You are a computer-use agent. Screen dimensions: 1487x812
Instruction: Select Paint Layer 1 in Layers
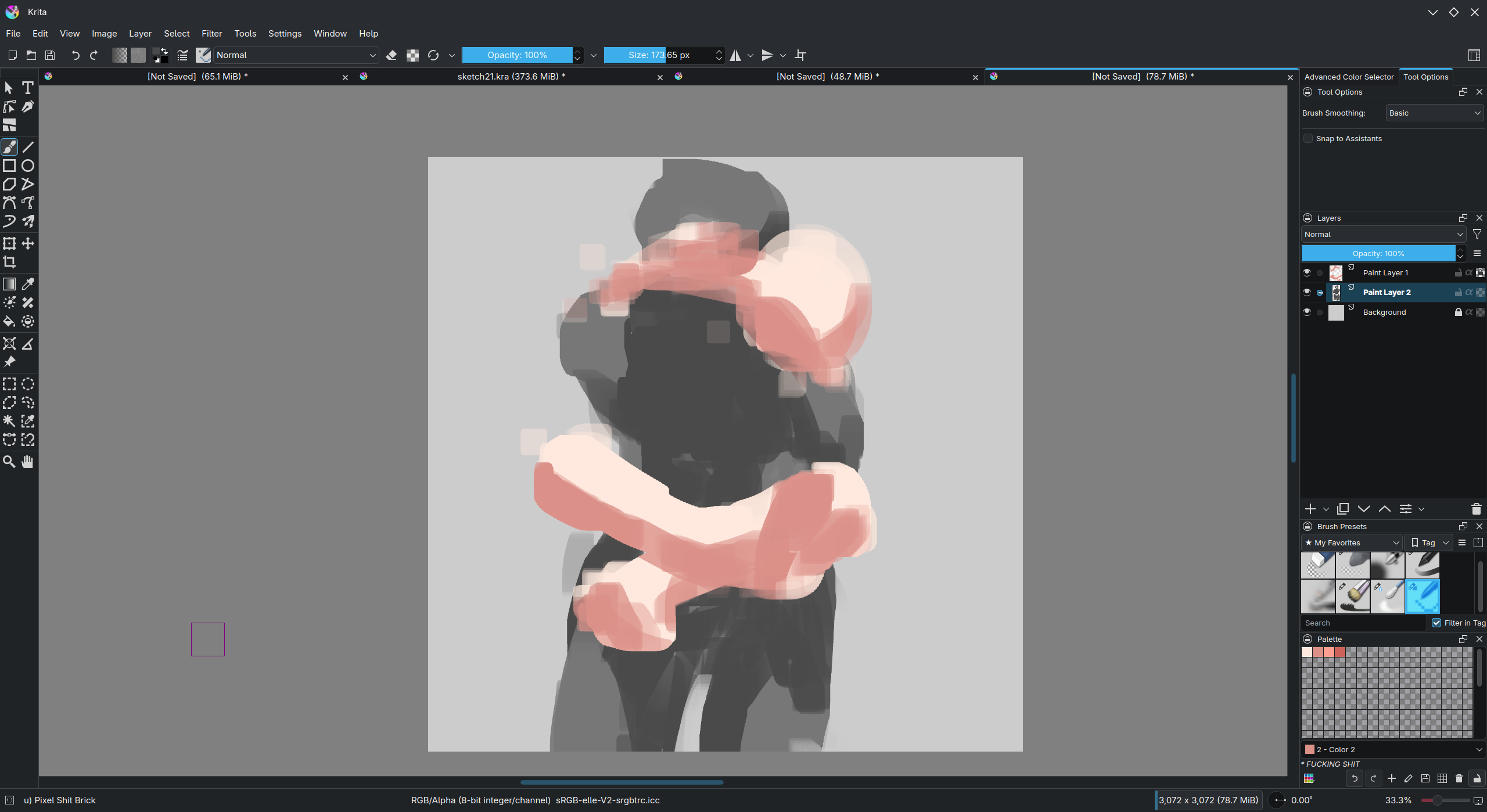tap(1385, 272)
